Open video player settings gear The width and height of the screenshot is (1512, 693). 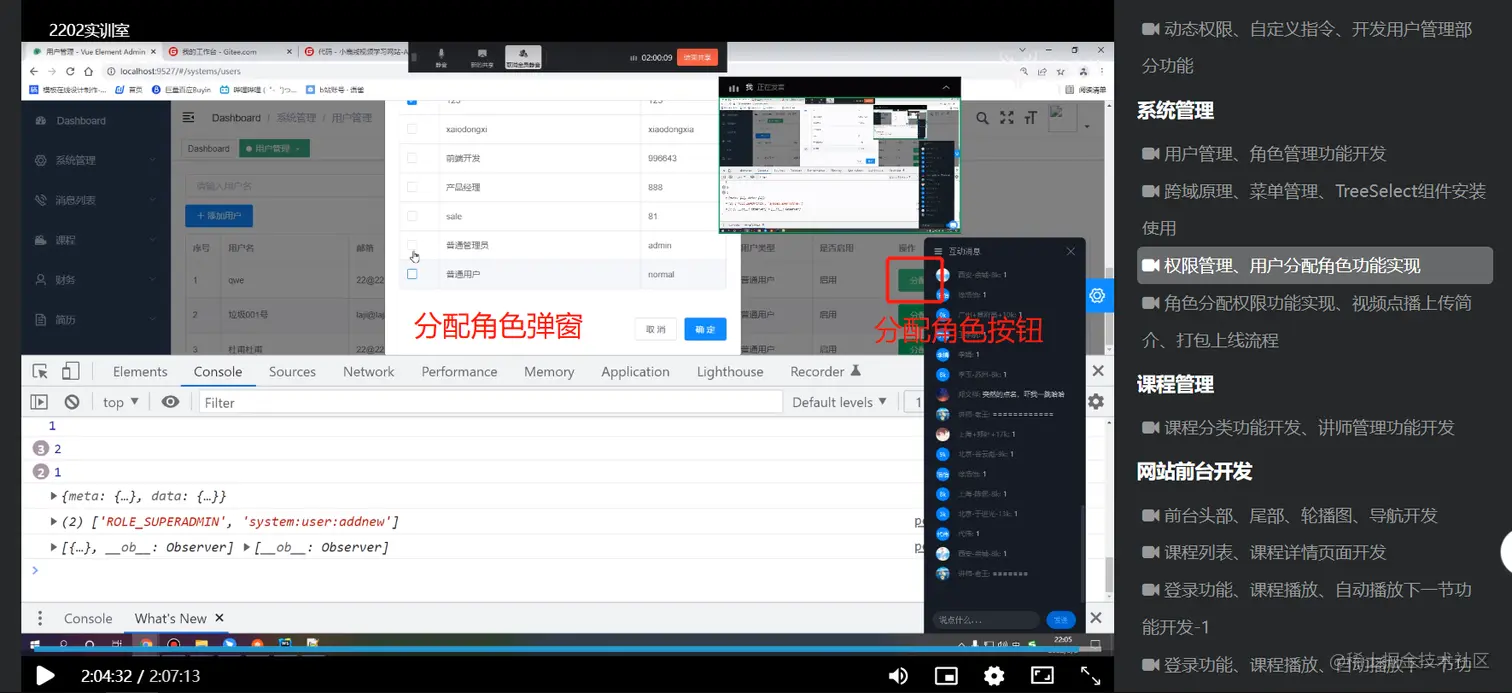point(994,676)
